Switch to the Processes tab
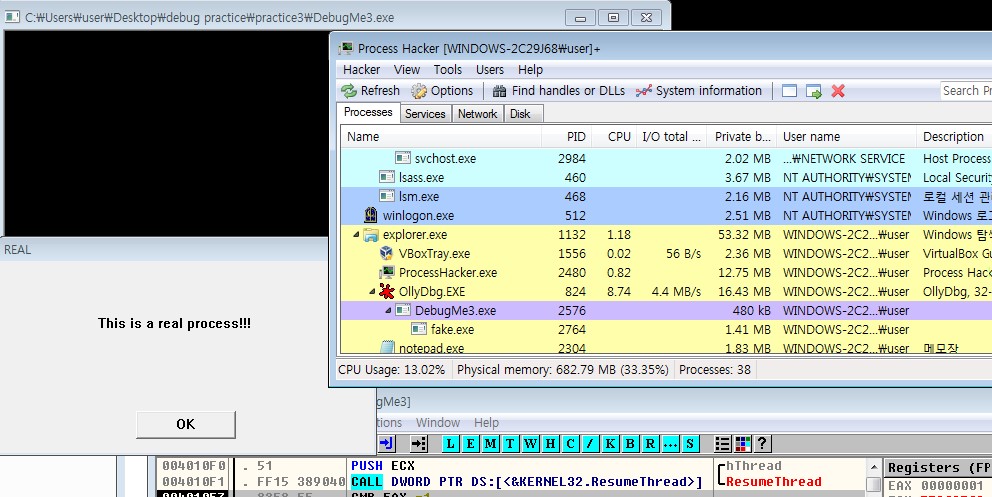 tap(368, 112)
